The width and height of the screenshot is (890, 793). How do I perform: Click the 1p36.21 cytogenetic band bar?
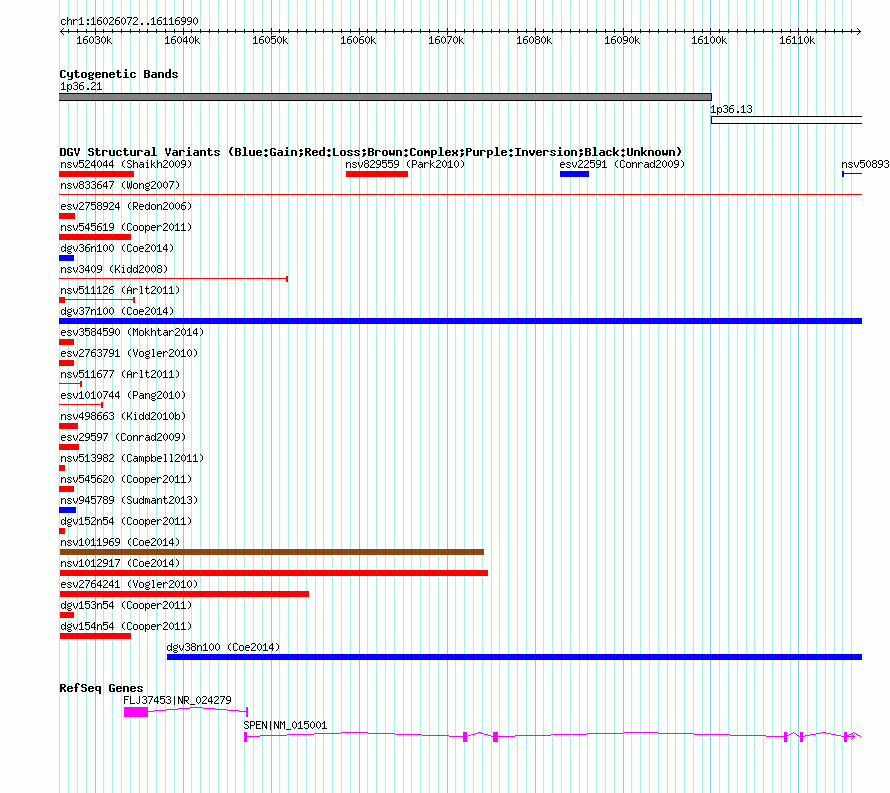(385, 97)
